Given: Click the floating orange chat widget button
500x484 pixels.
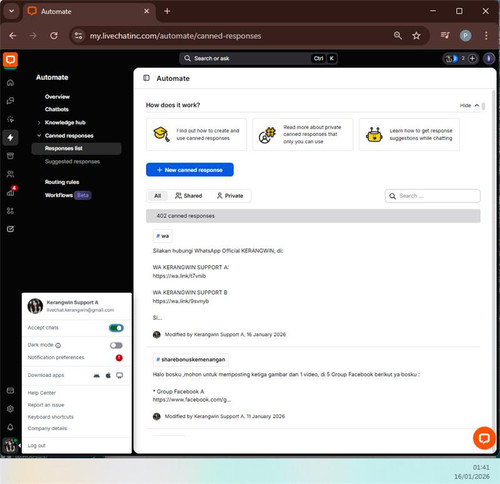Looking at the screenshot, I should point(484,438).
